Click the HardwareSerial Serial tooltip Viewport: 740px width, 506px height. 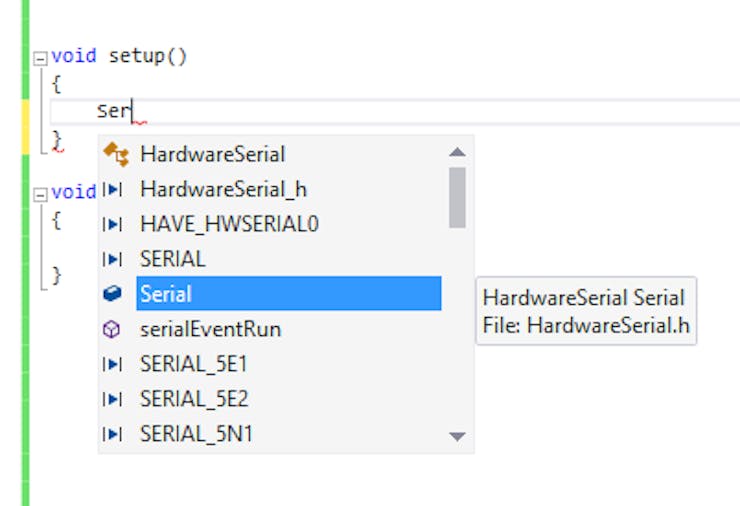[x=586, y=312]
